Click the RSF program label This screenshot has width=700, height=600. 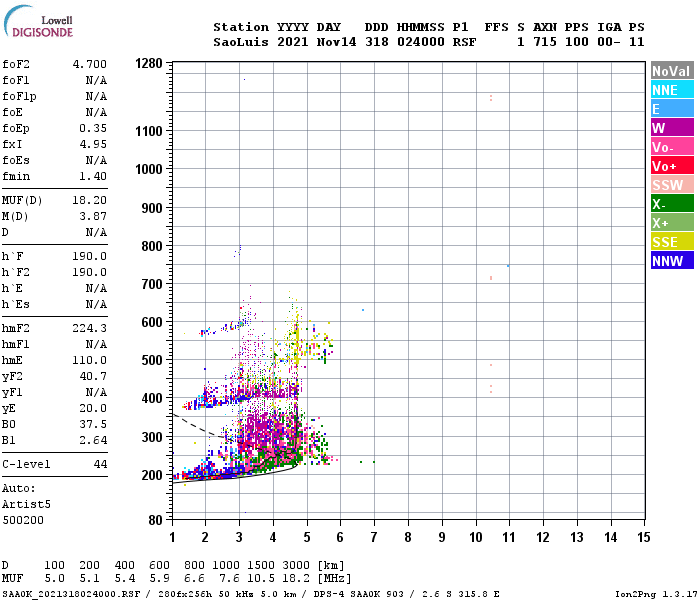(464, 42)
